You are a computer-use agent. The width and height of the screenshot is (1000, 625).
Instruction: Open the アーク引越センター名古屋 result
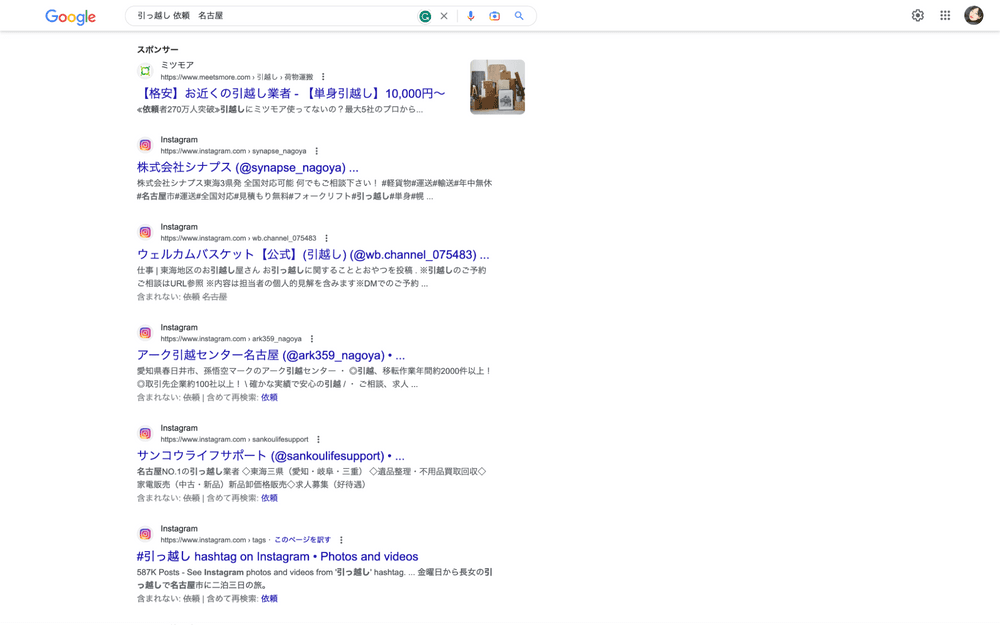[270, 355]
